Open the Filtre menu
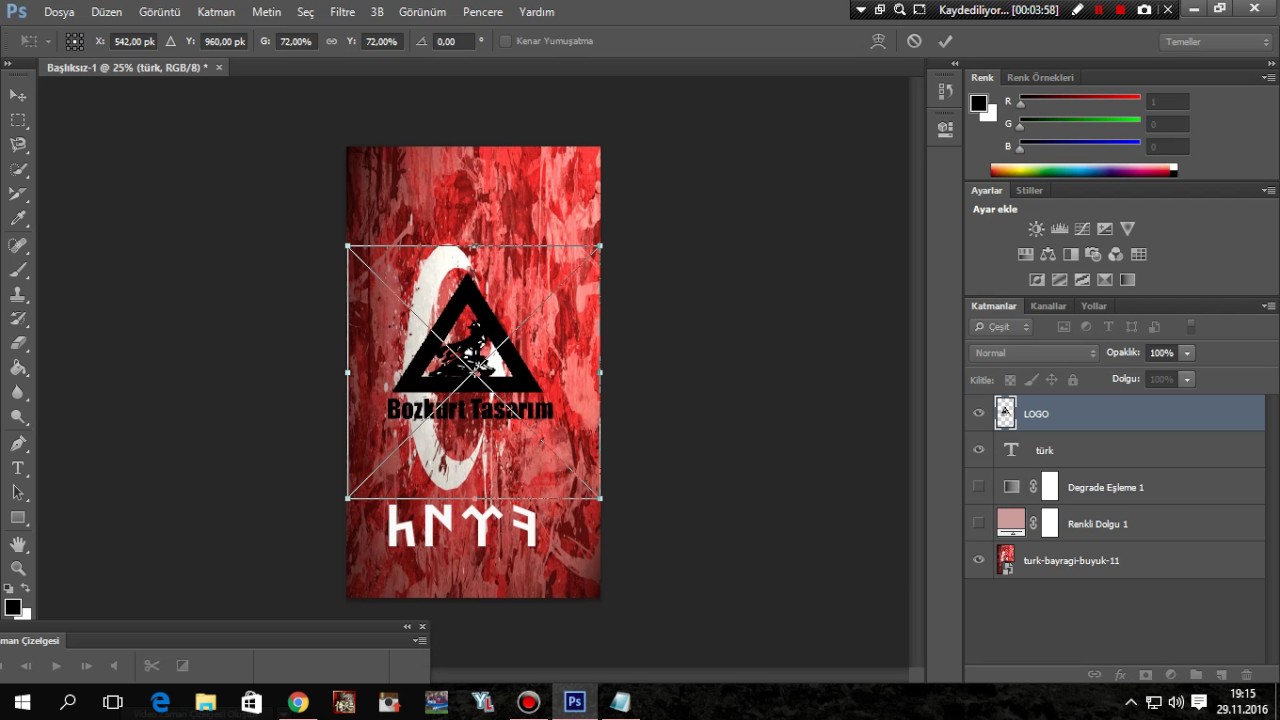Viewport: 1280px width, 720px height. coord(342,12)
